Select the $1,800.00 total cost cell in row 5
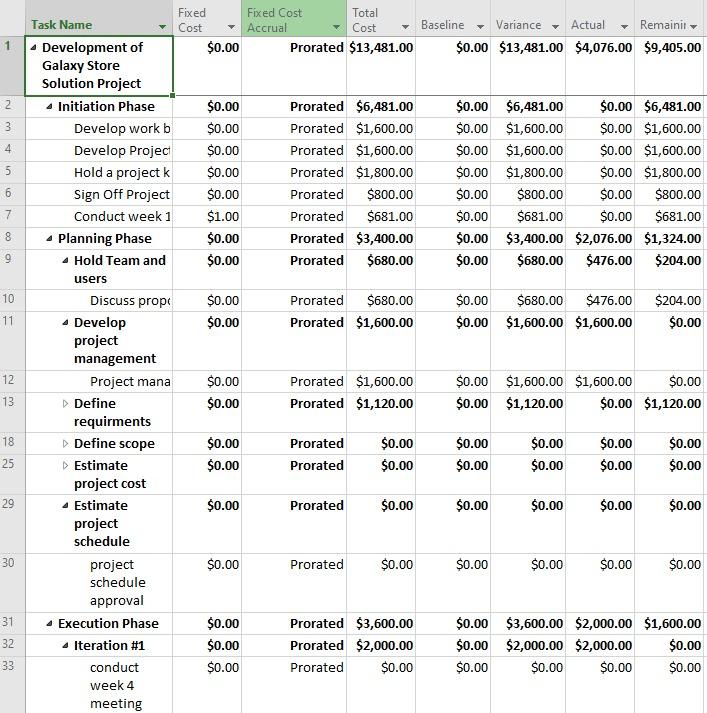This screenshot has width=707, height=713. (381, 172)
